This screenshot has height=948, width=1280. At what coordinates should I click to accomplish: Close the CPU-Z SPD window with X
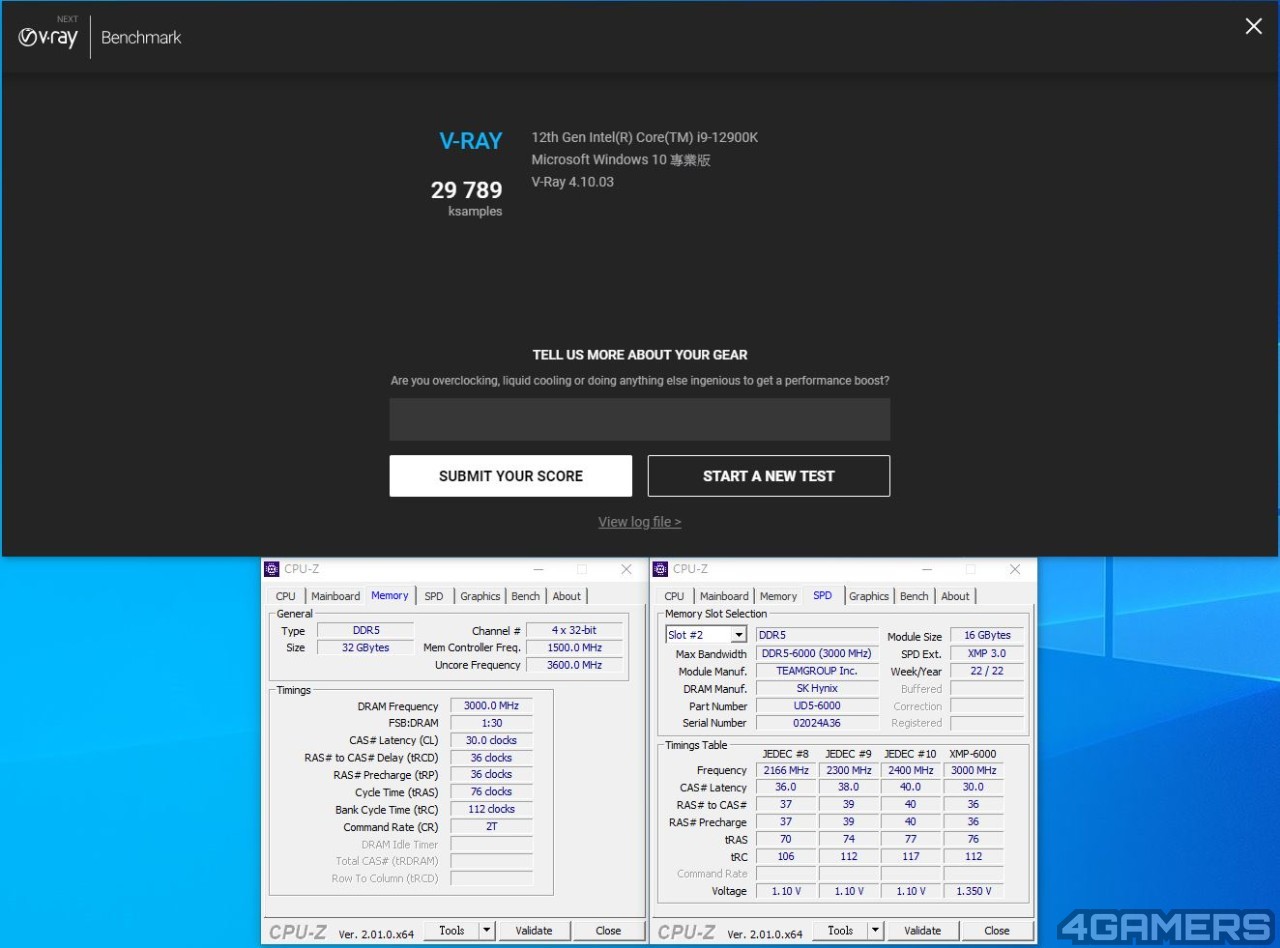click(x=1015, y=569)
